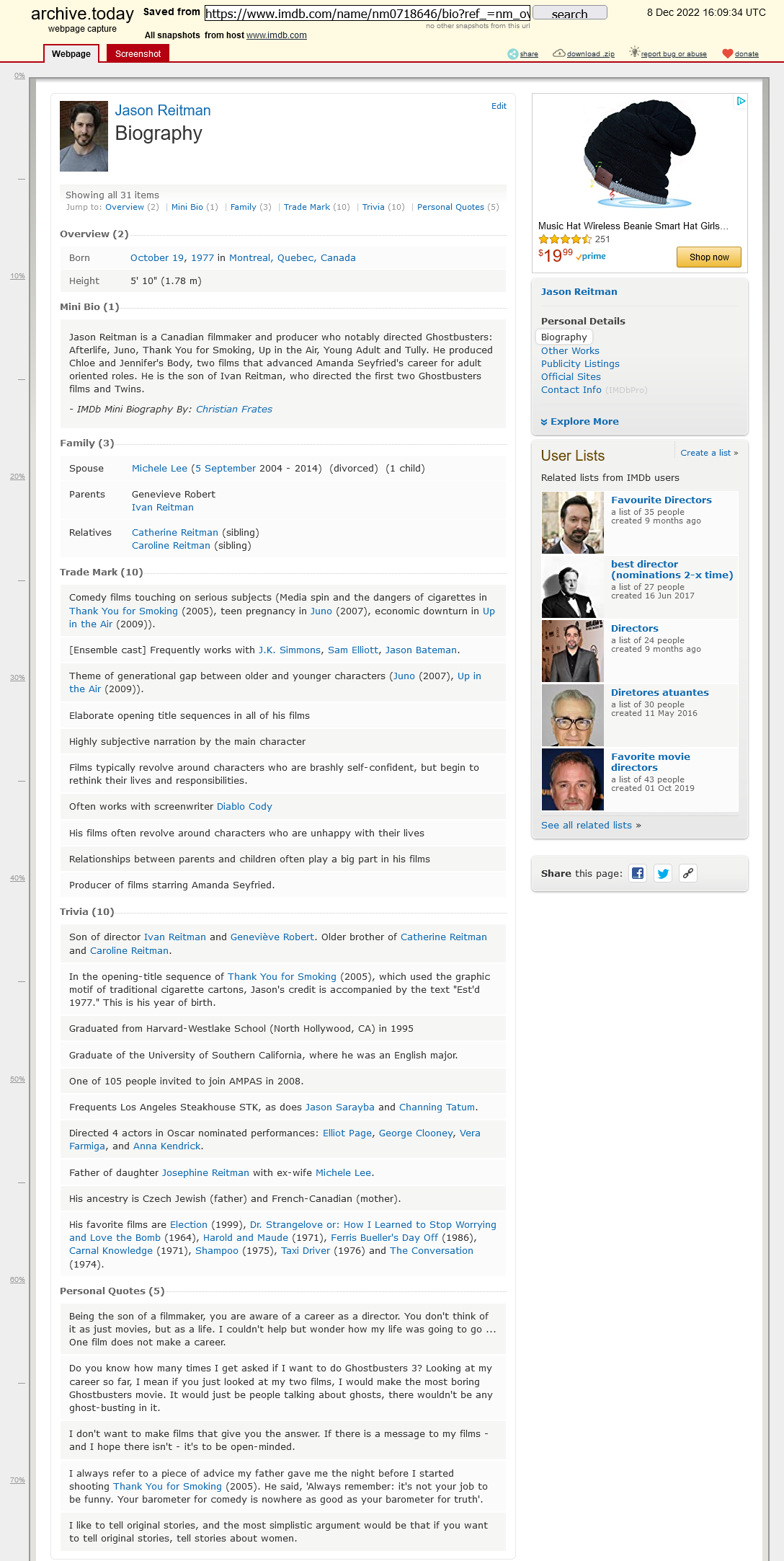Jump to Overview section
Viewport: 784px width, 1561px height.
[125, 207]
